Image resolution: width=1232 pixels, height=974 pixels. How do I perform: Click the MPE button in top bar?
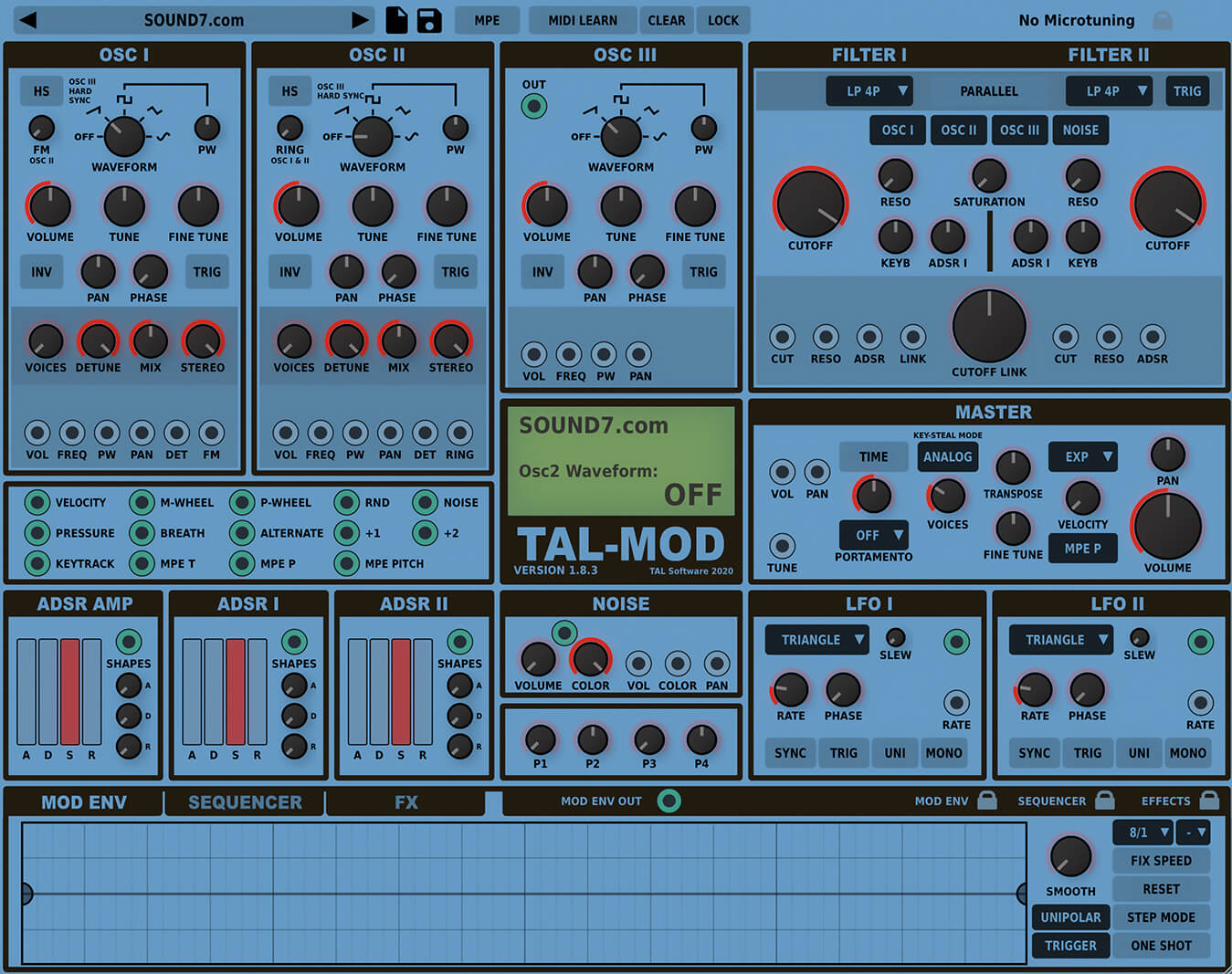[x=487, y=20]
